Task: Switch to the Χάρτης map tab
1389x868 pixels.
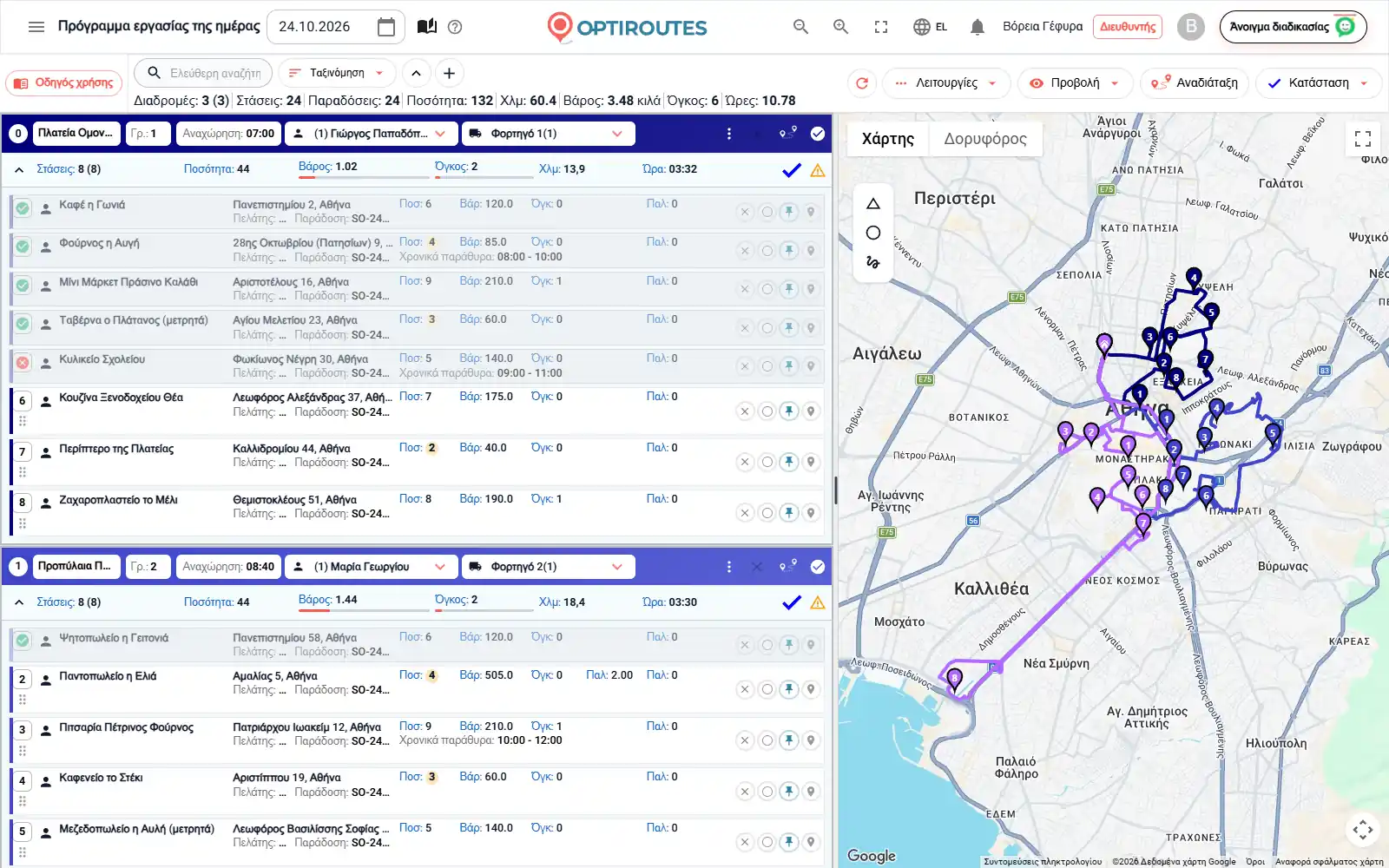Action: [888, 139]
